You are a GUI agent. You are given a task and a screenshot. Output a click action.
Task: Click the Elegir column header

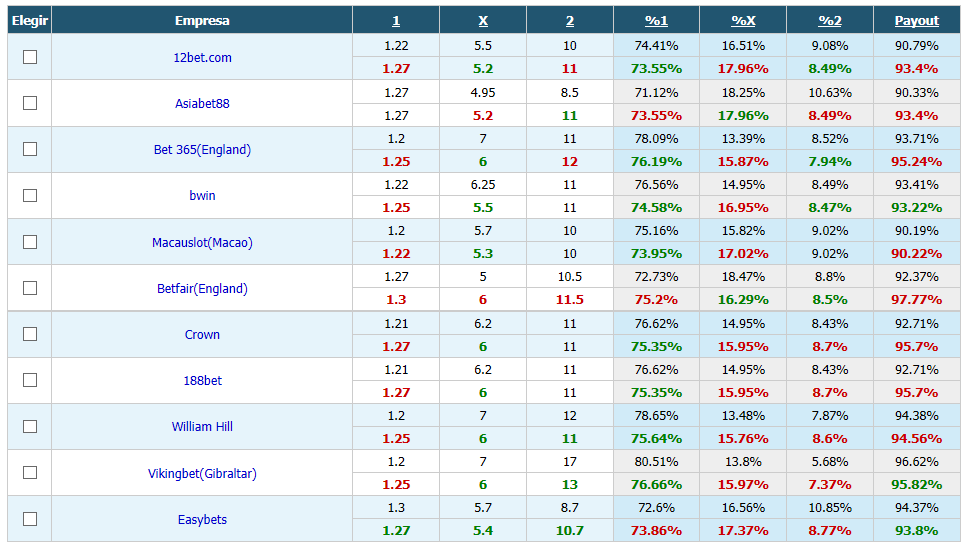point(30,21)
